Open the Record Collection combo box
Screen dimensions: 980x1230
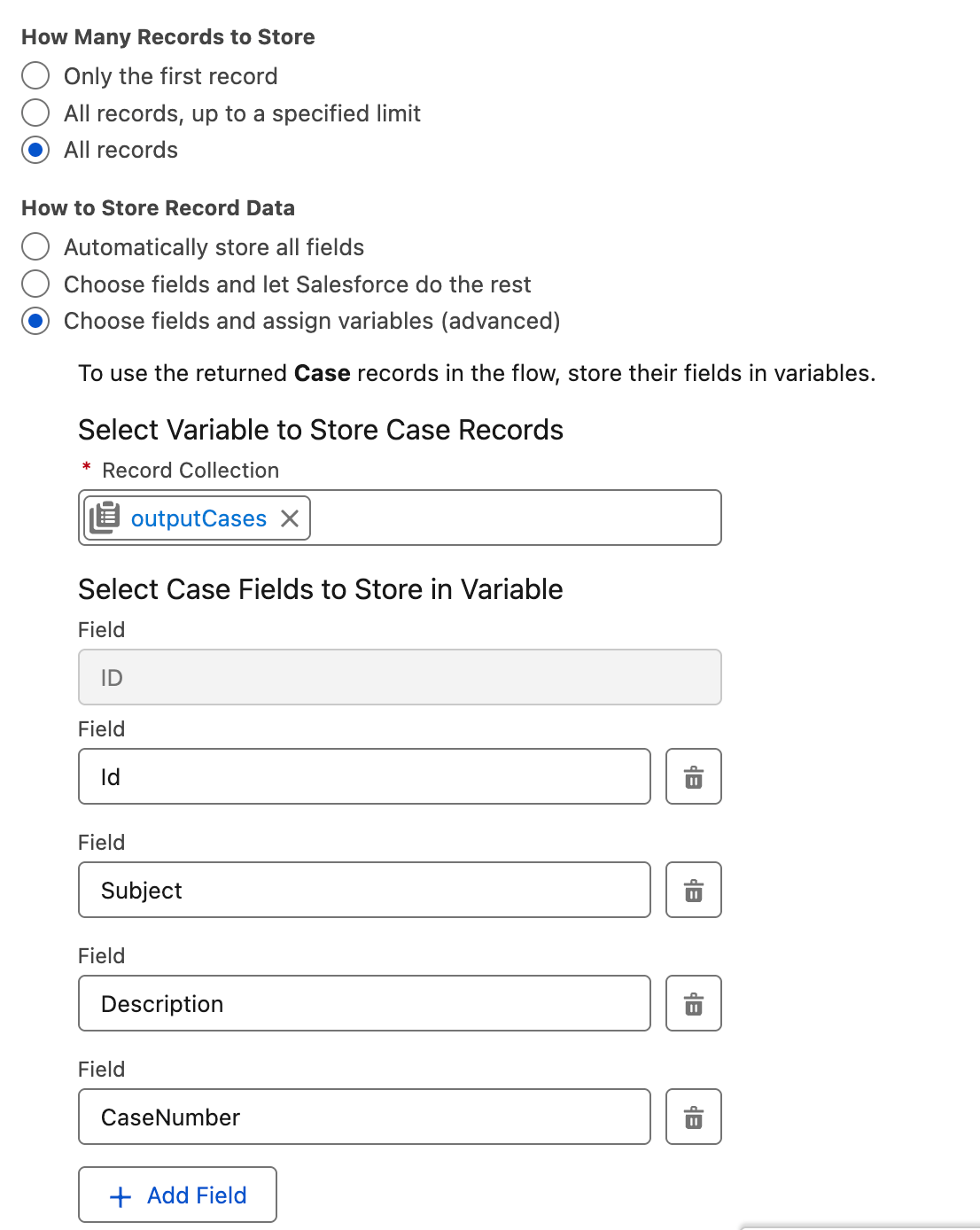(514, 518)
